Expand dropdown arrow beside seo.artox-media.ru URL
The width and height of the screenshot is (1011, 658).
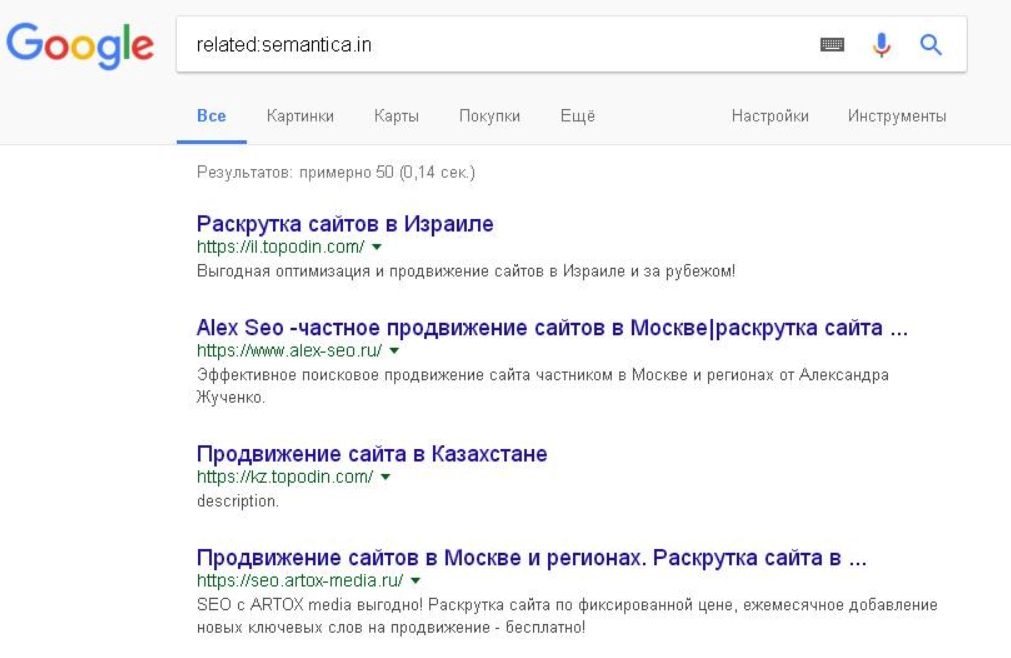point(415,581)
